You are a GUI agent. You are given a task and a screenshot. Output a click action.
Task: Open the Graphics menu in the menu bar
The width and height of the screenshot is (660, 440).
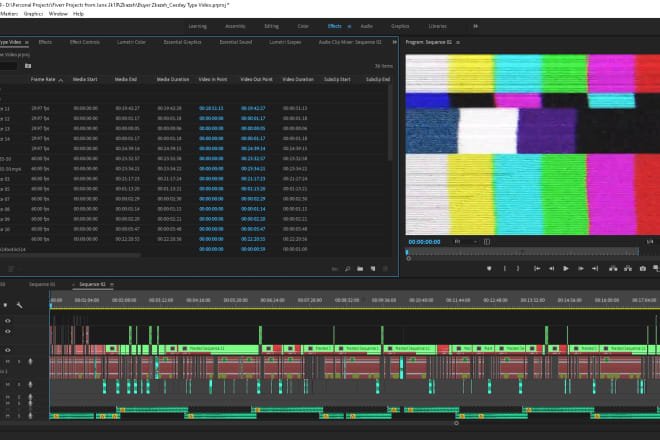click(33, 14)
